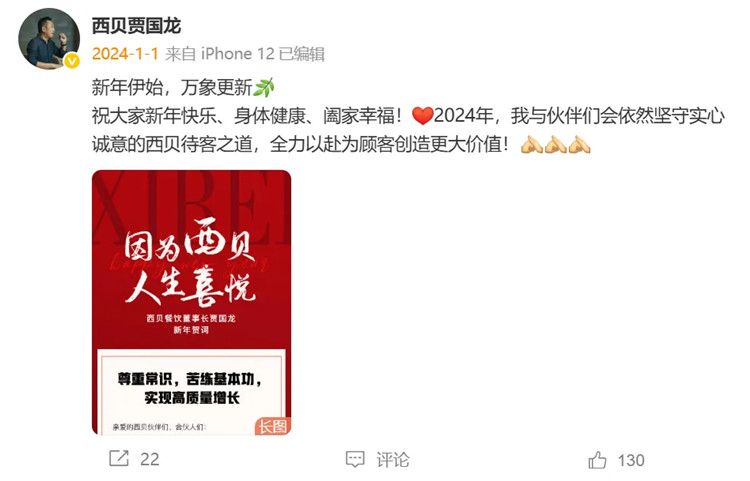Screen dimensions: 750x481
Task: Like the post with thumbs-up icon
Action: click(x=597, y=460)
